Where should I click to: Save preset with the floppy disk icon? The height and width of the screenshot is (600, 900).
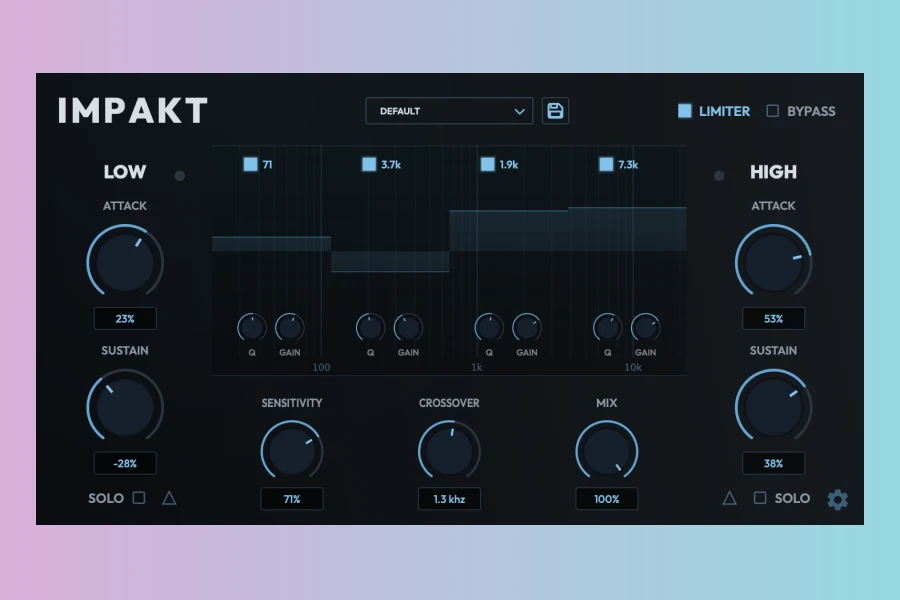555,111
